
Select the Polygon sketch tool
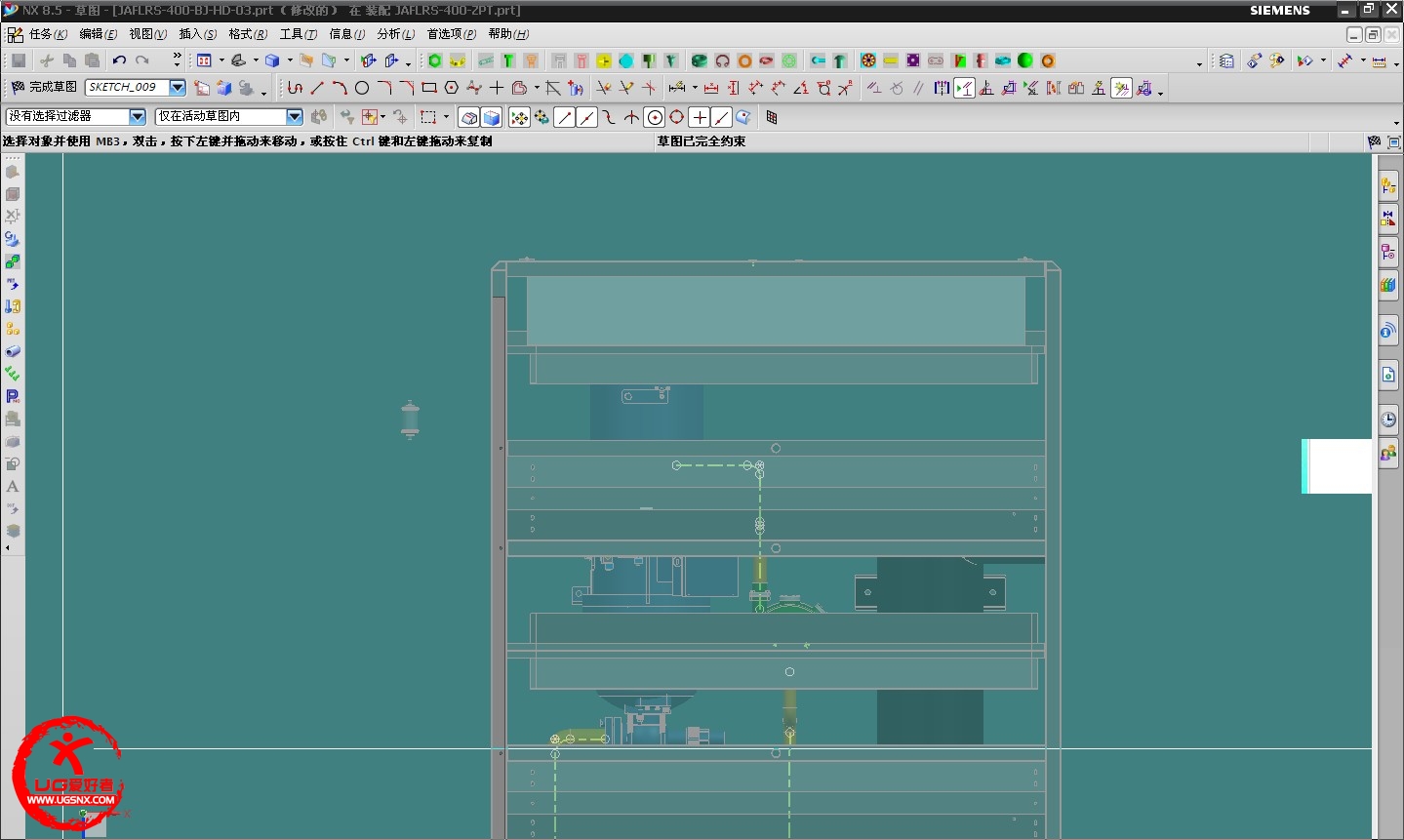click(452, 88)
